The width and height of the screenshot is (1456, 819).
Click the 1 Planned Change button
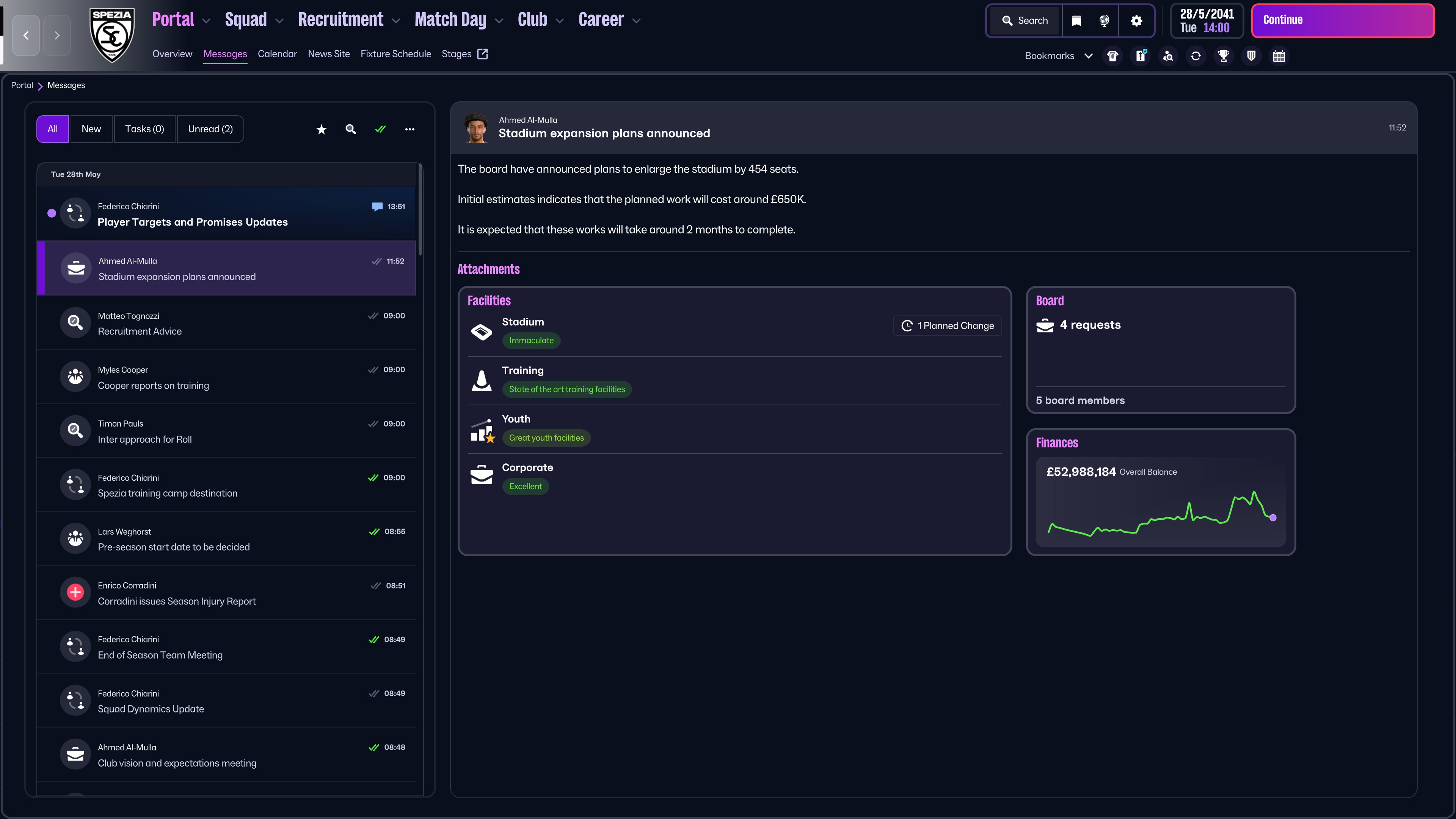(947, 326)
